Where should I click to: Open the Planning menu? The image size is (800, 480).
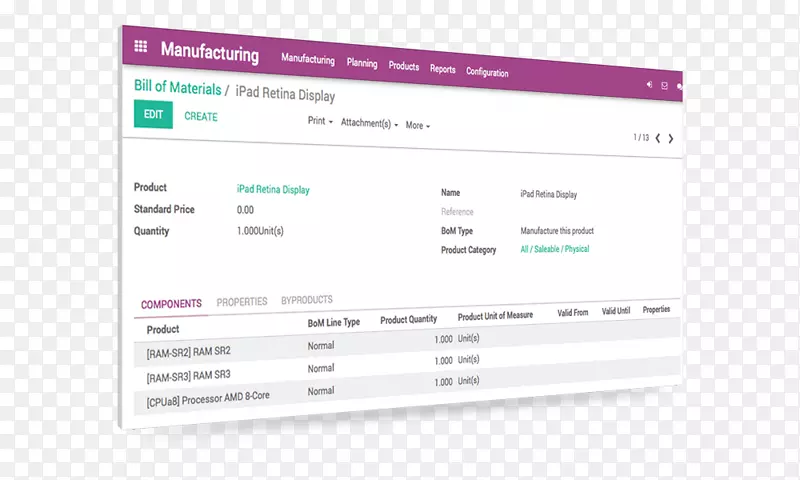click(x=362, y=63)
